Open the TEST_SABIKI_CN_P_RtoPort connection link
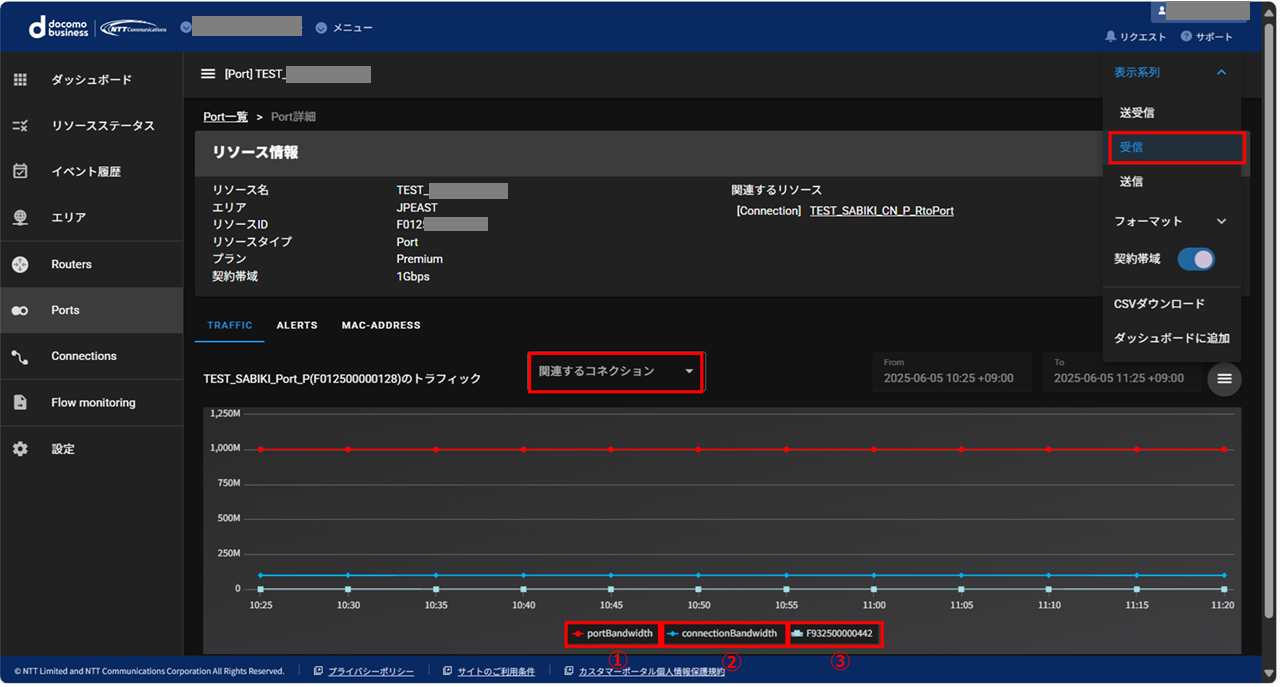 [x=881, y=211]
